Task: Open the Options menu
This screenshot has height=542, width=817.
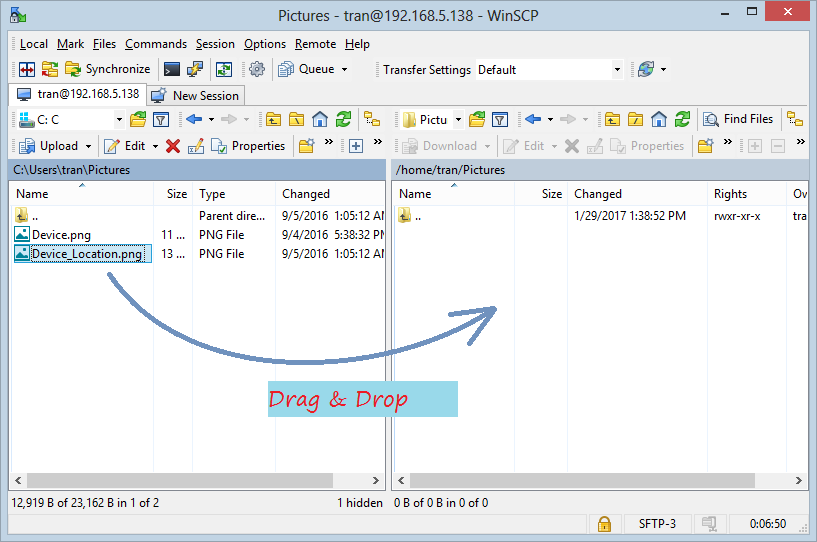Action: coord(265,44)
